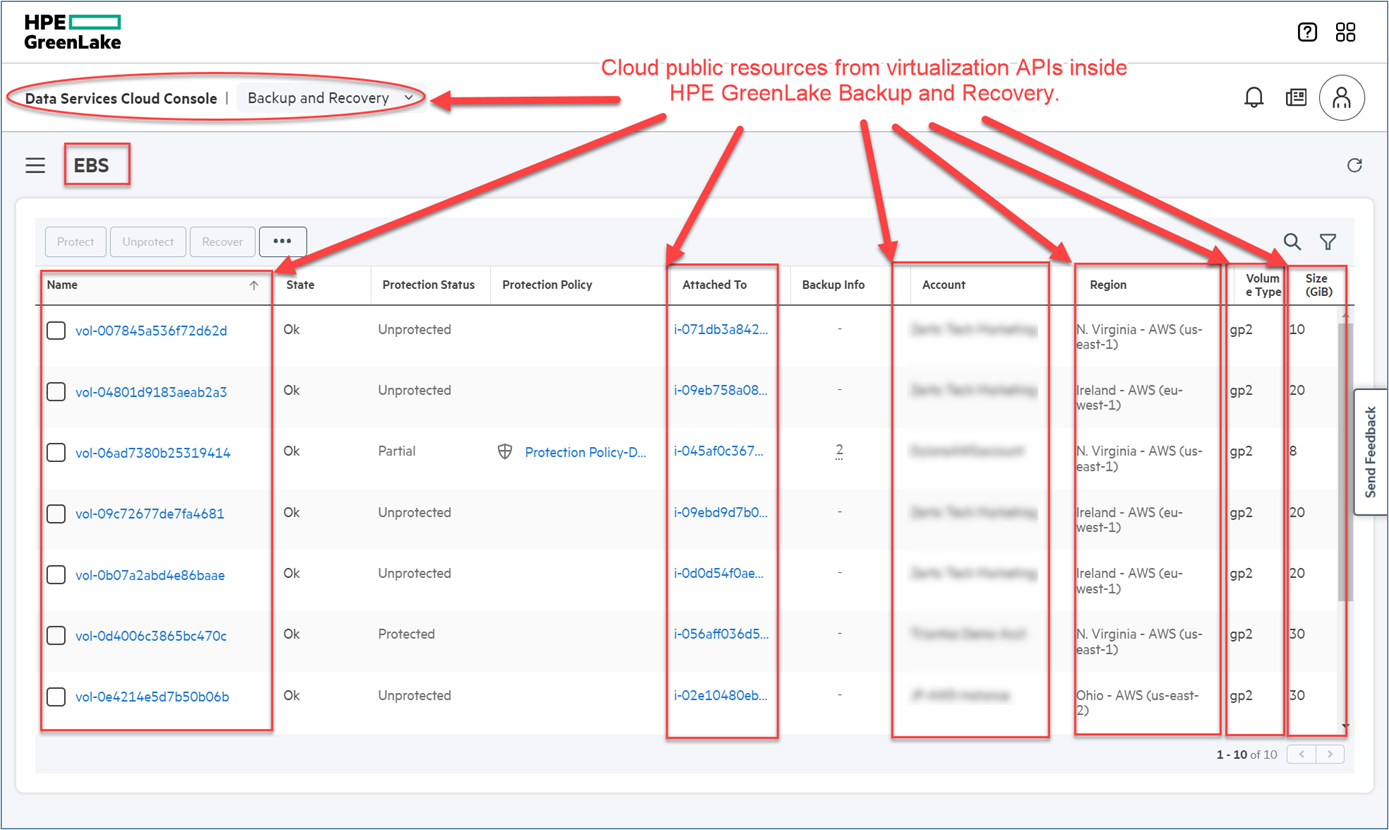This screenshot has height=830, width=1389.
Task: Select checkbox for vol-06ad7380b25319414
Action: point(56,453)
